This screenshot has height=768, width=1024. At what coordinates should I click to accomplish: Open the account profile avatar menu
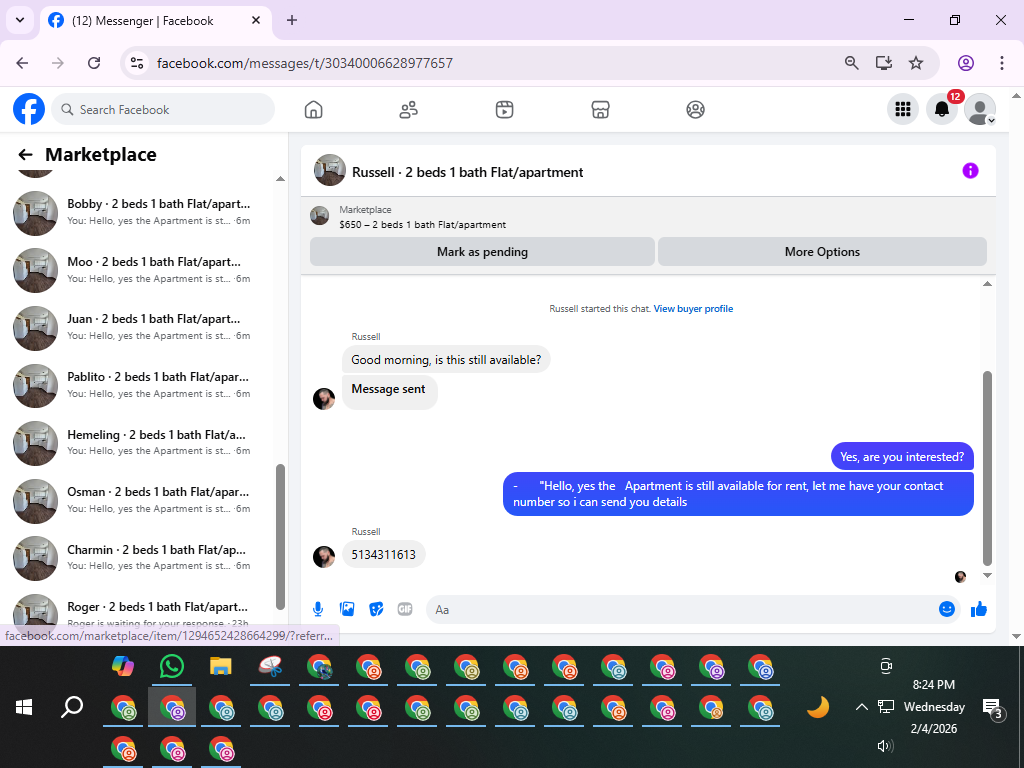[980, 109]
